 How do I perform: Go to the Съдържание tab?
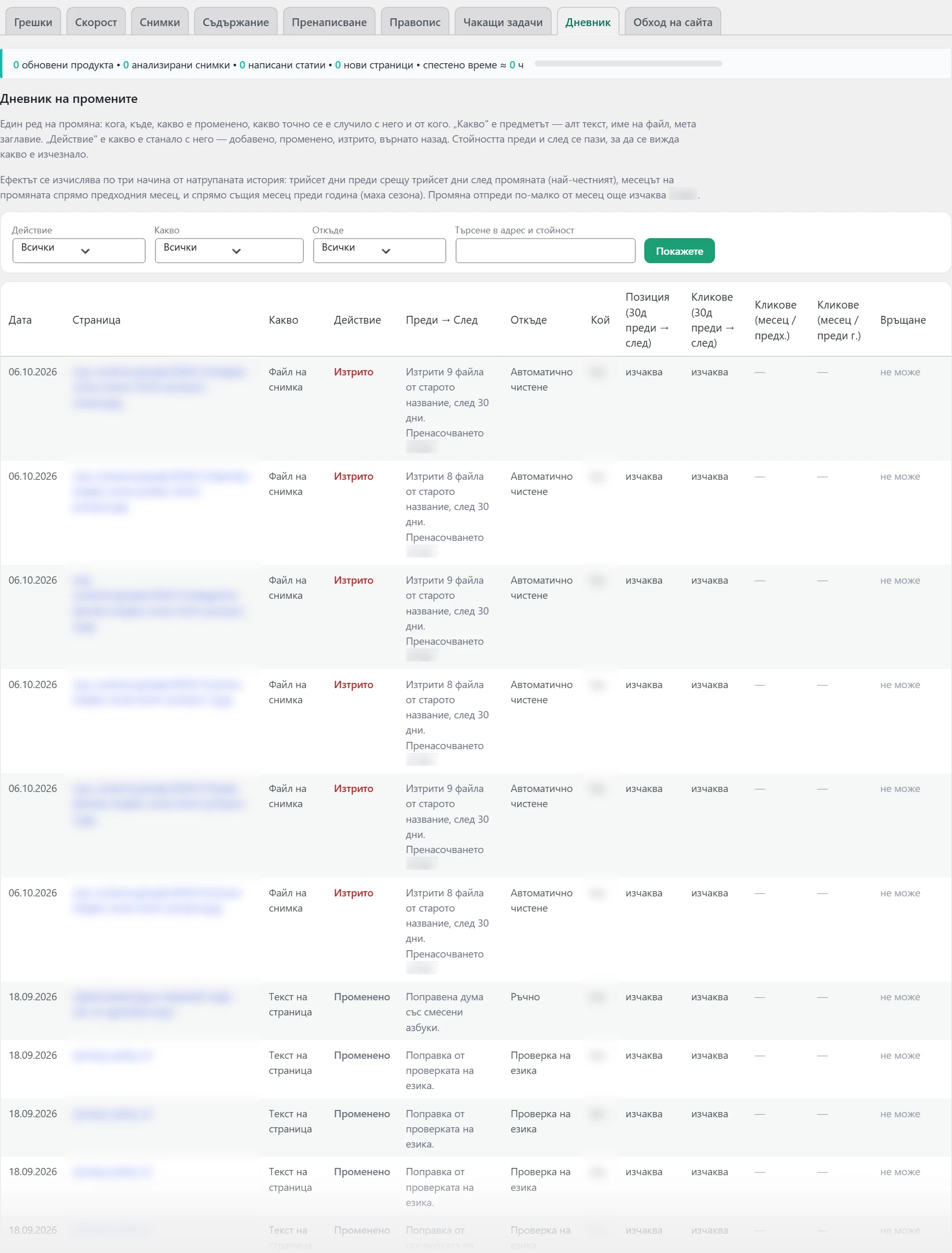pos(236,22)
